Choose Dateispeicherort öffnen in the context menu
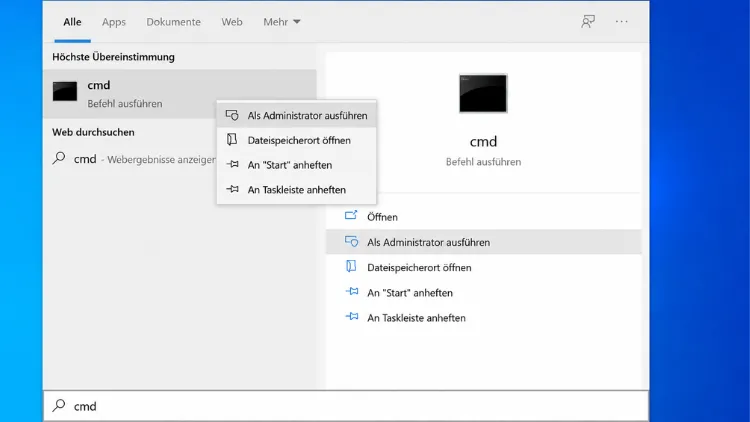The image size is (750, 422). coord(297,140)
